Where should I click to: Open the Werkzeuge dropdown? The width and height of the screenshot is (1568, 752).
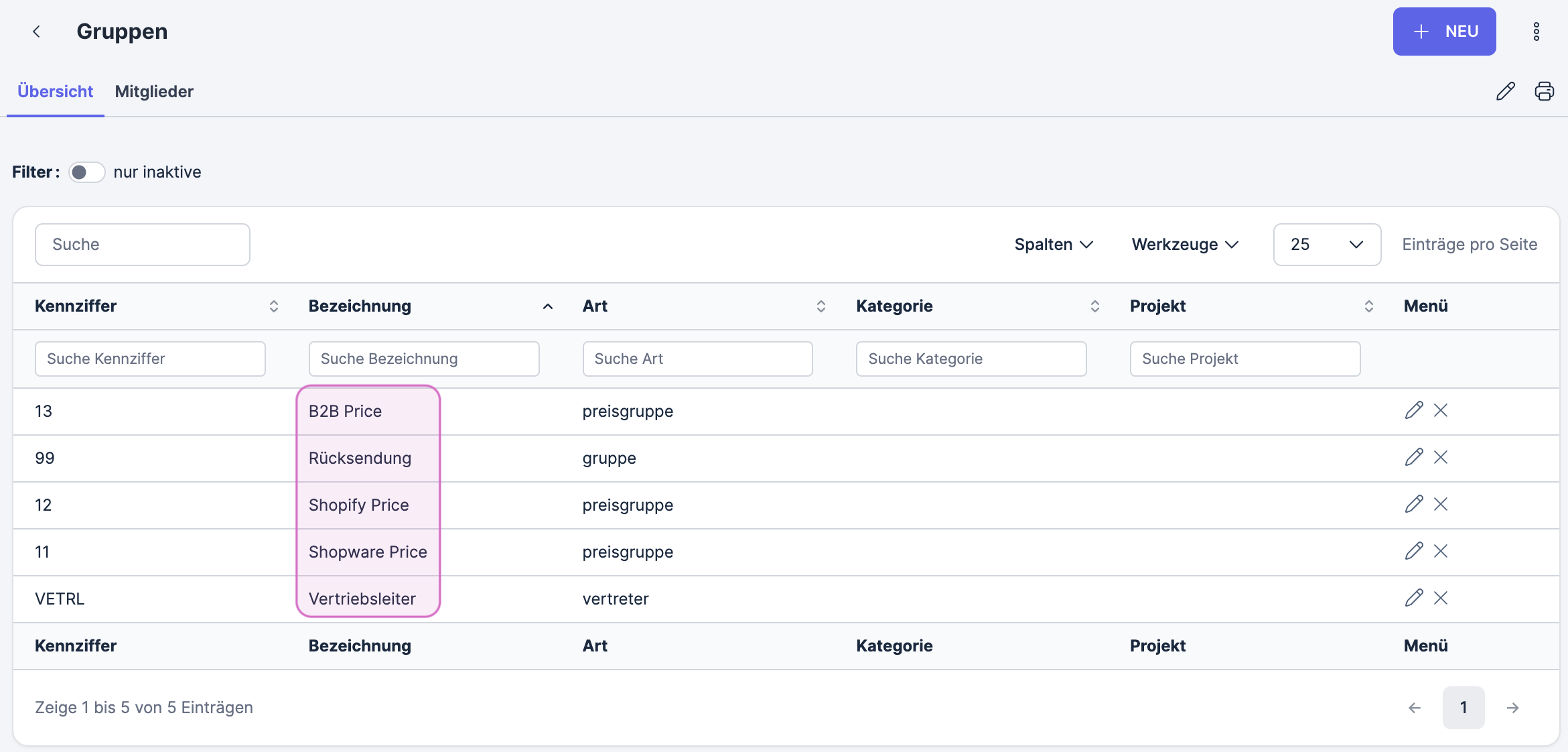(1184, 244)
